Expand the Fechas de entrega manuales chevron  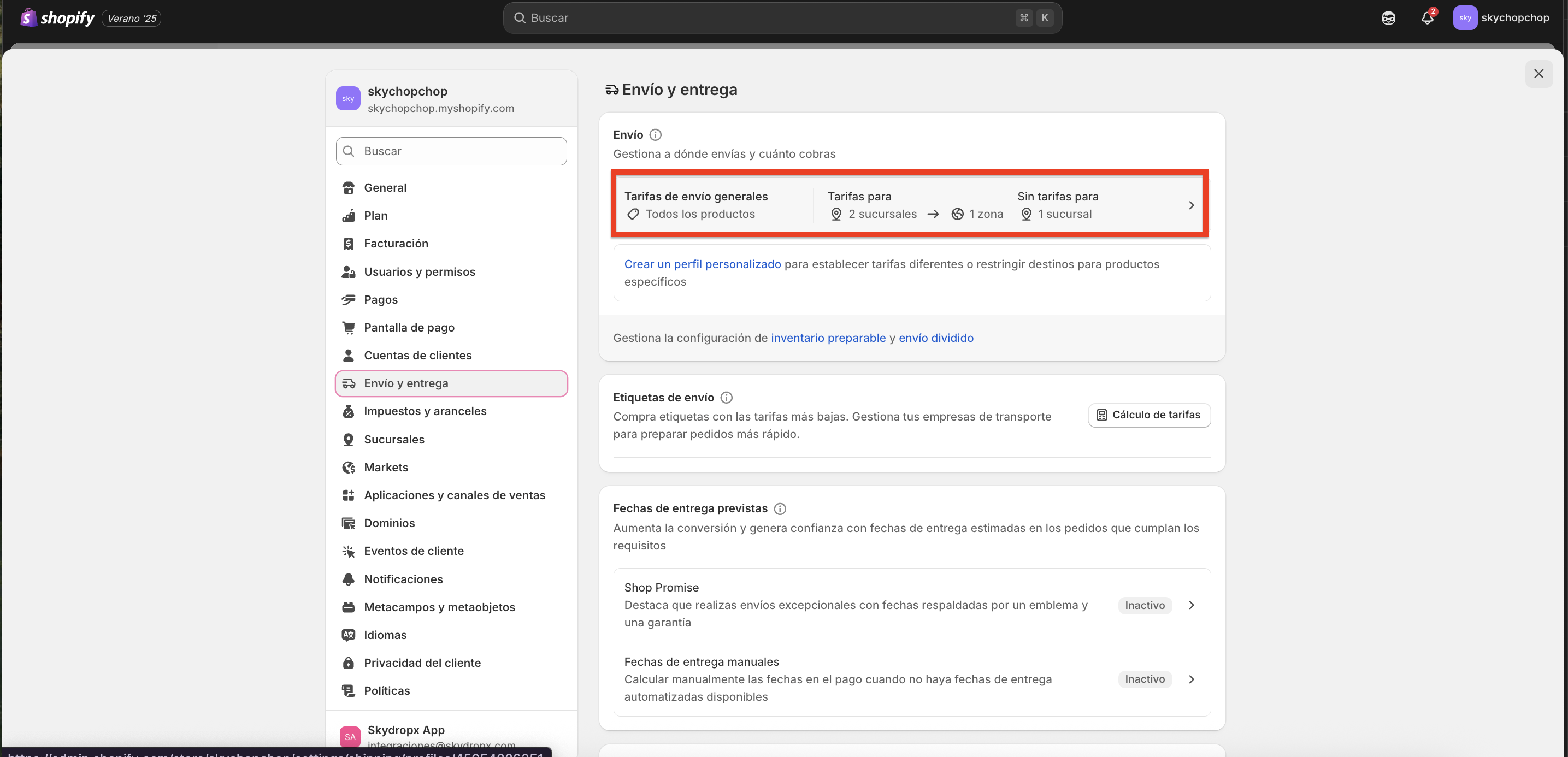point(1191,679)
